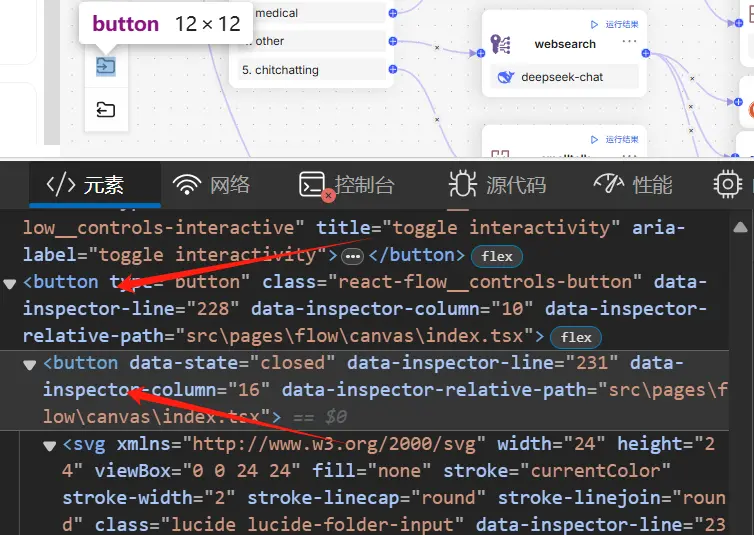Click the deepseek whale logo icon
This screenshot has height=535, width=754.
[x=505, y=77]
